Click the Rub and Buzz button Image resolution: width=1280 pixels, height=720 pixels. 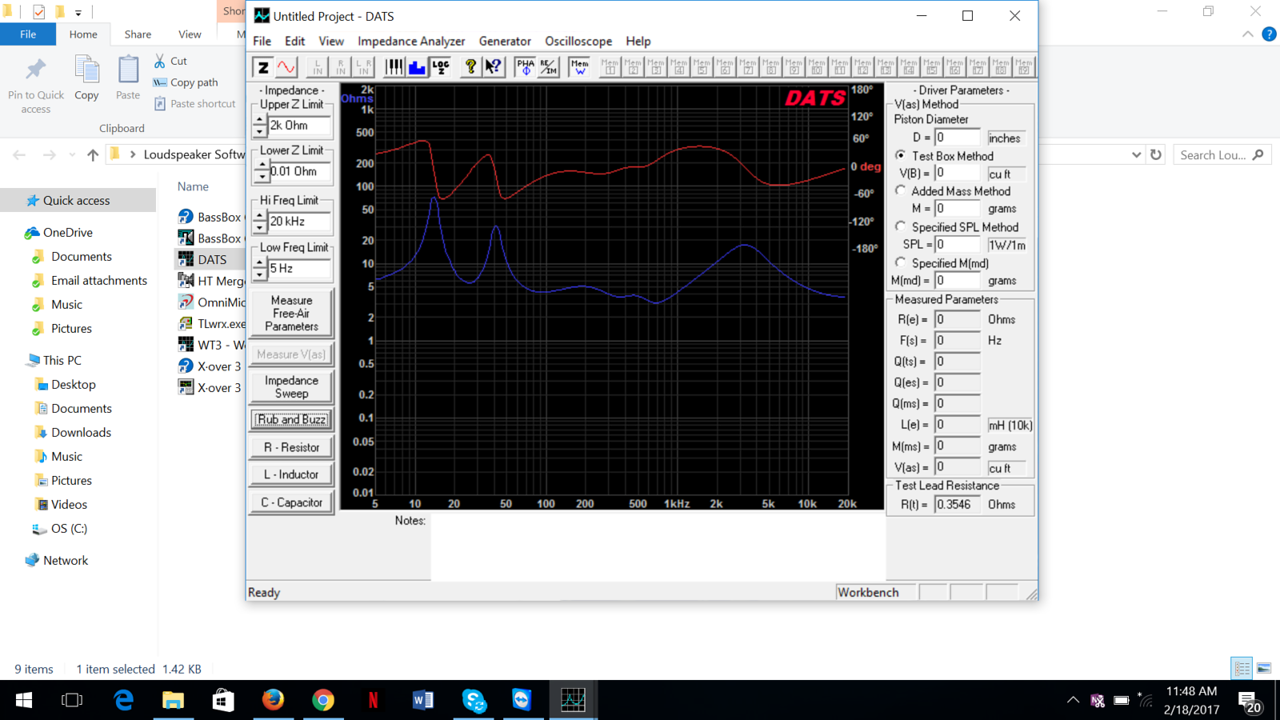pyautogui.click(x=291, y=420)
